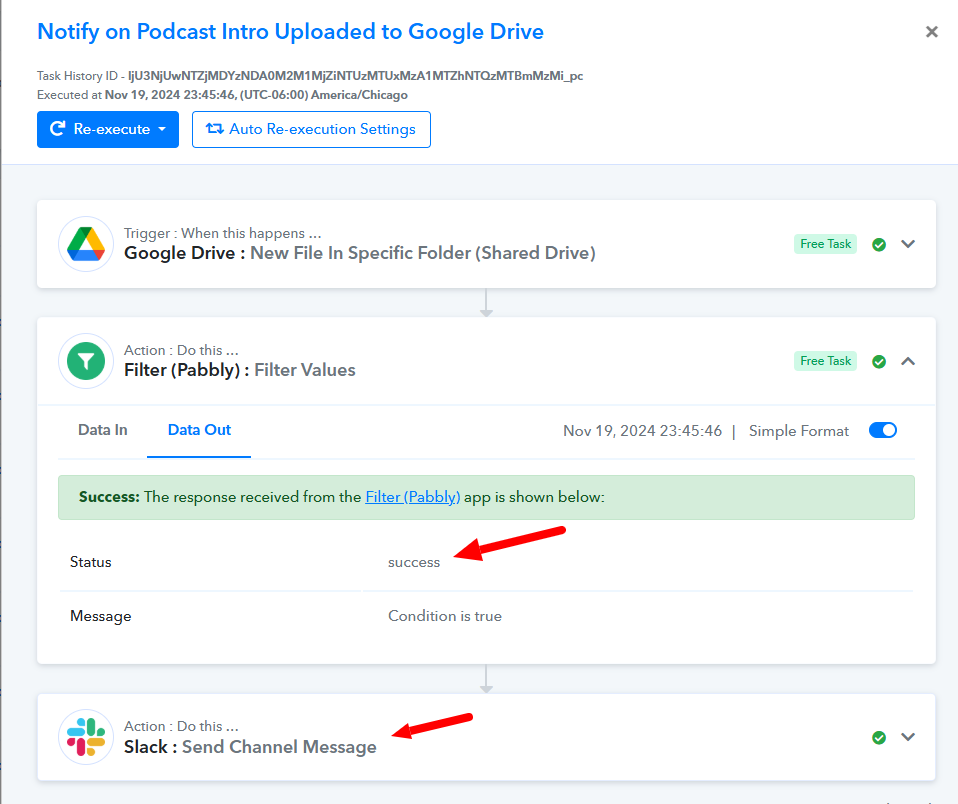The width and height of the screenshot is (958, 804).
Task: Select the Task History ID value
Action: (355, 76)
